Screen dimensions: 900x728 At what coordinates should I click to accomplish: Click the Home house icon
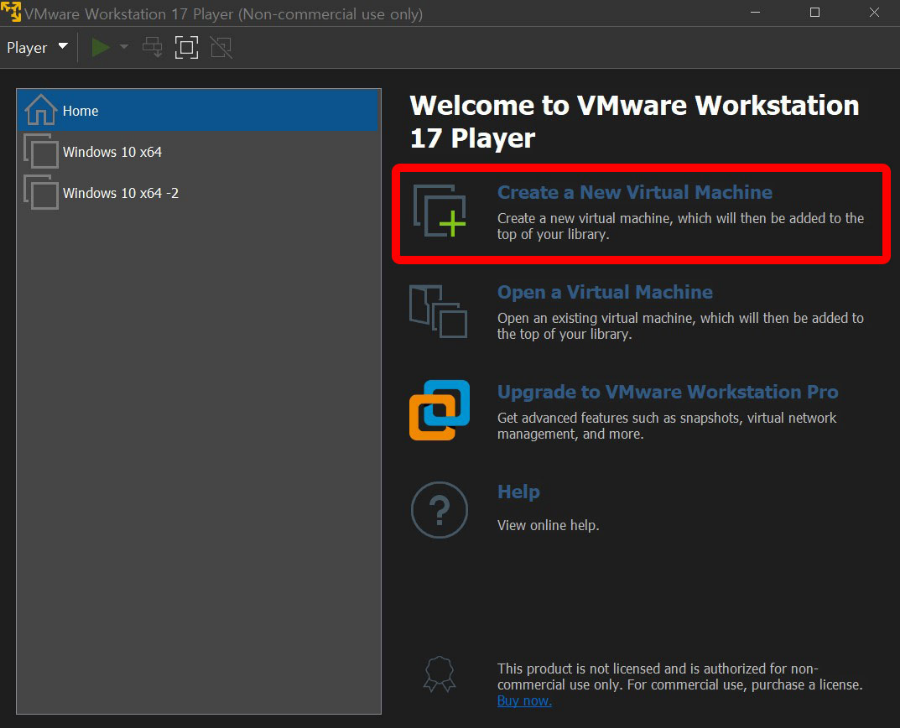41,110
